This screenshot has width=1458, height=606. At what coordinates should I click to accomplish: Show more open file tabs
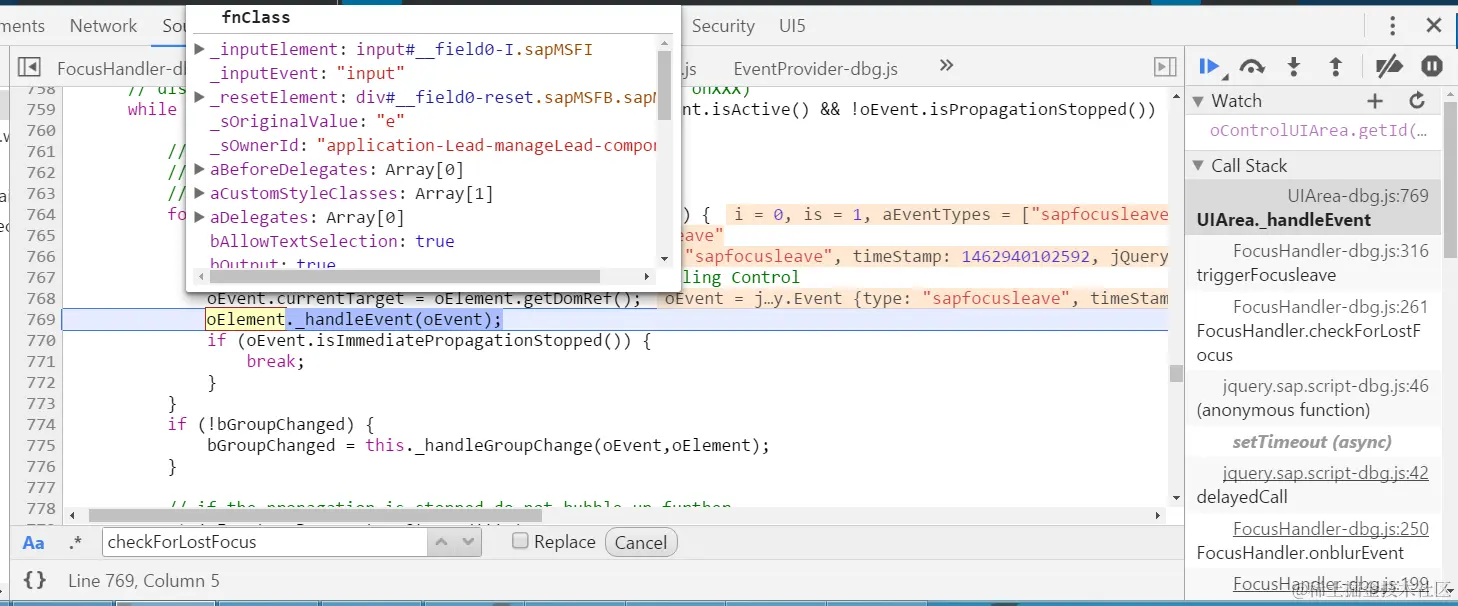pyautogui.click(x=946, y=66)
